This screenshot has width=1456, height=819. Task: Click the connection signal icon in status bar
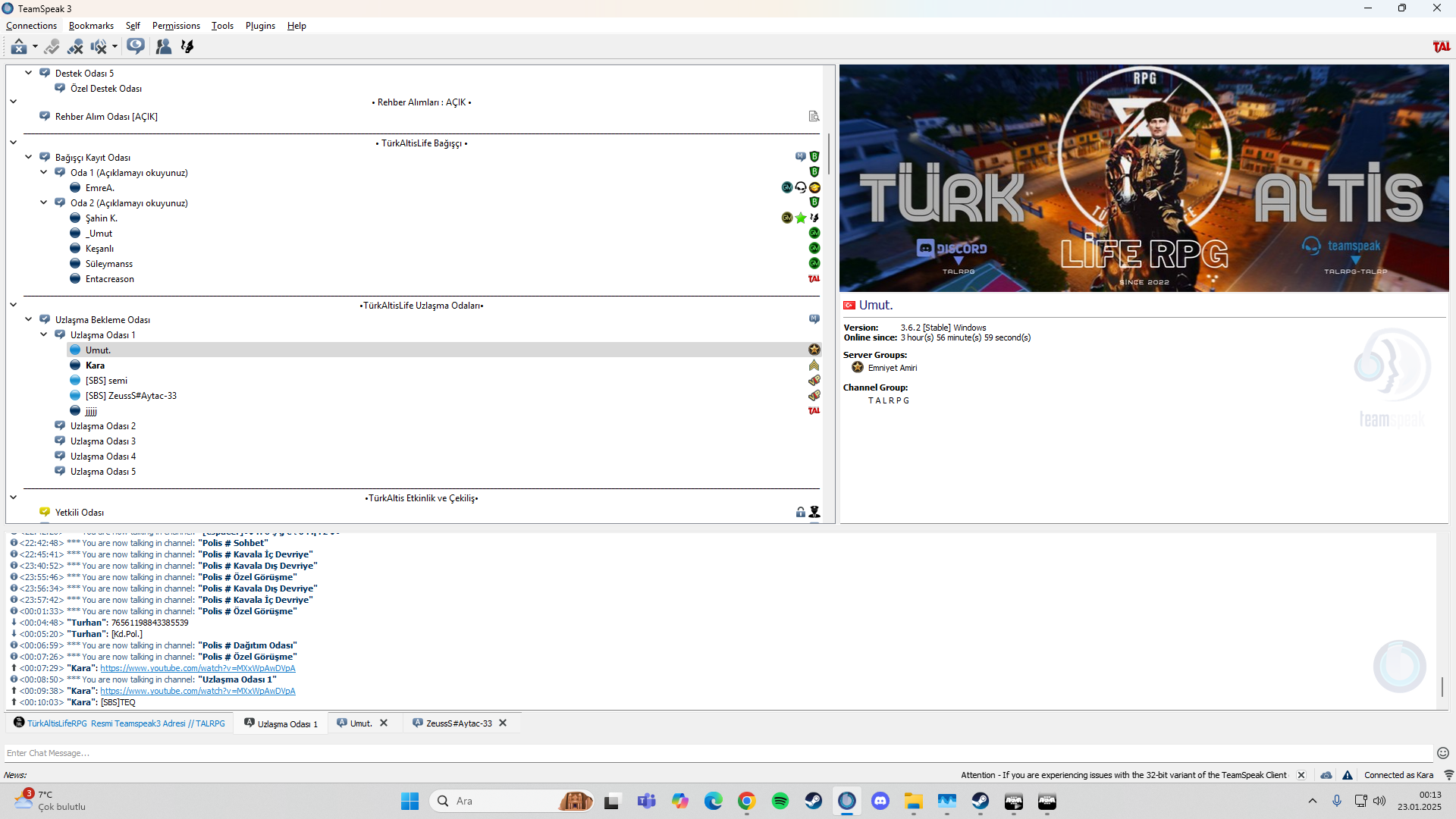(1448, 775)
